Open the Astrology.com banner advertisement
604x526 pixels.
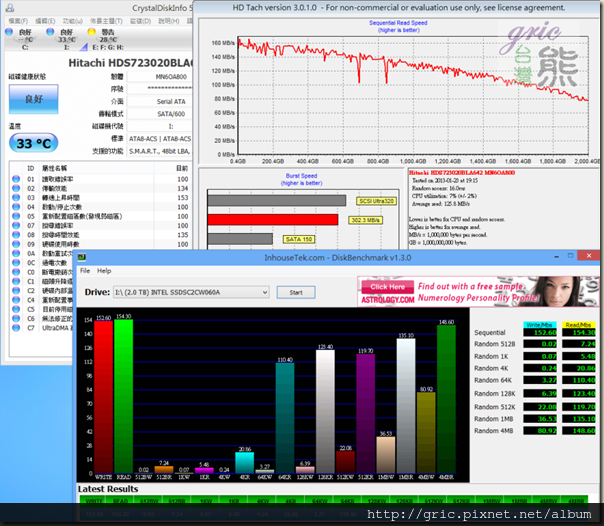pyautogui.click(x=478, y=291)
